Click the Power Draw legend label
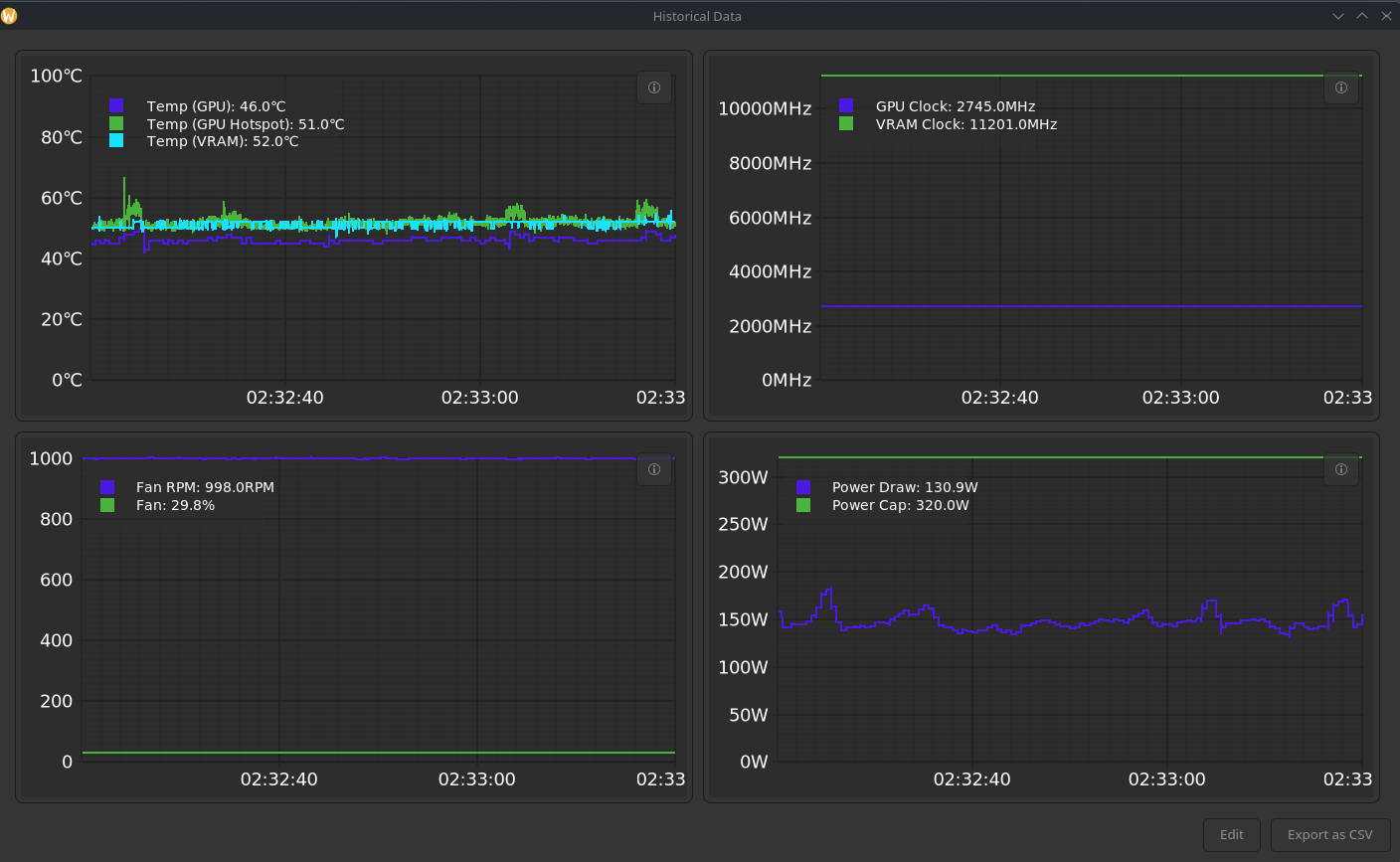The width and height of the screenshot is (1400, 862). pyautogui.click(x=905, y=487)
